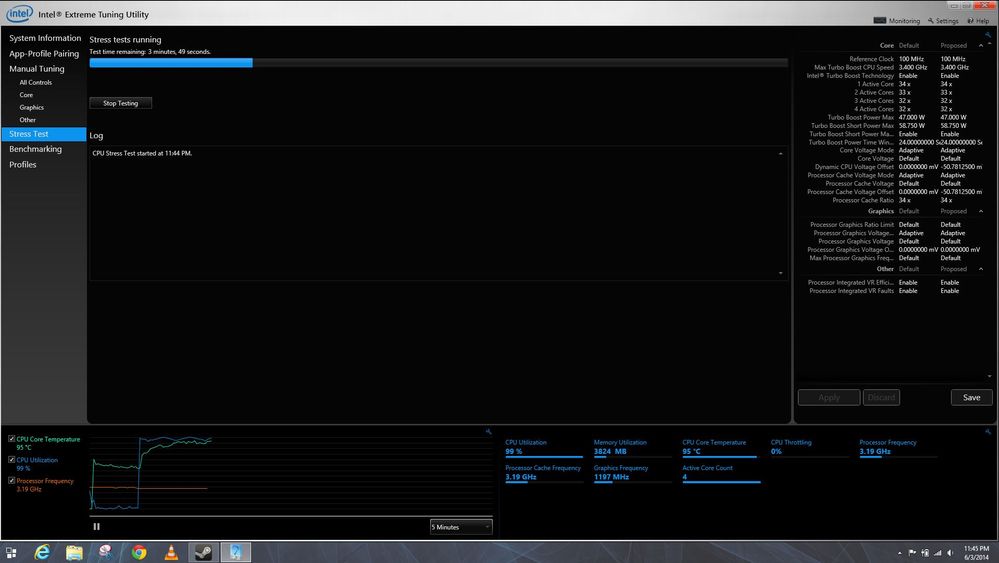
Task: Collapse the Core settings section
Action: pyautogui.click(x=981, y=45)
